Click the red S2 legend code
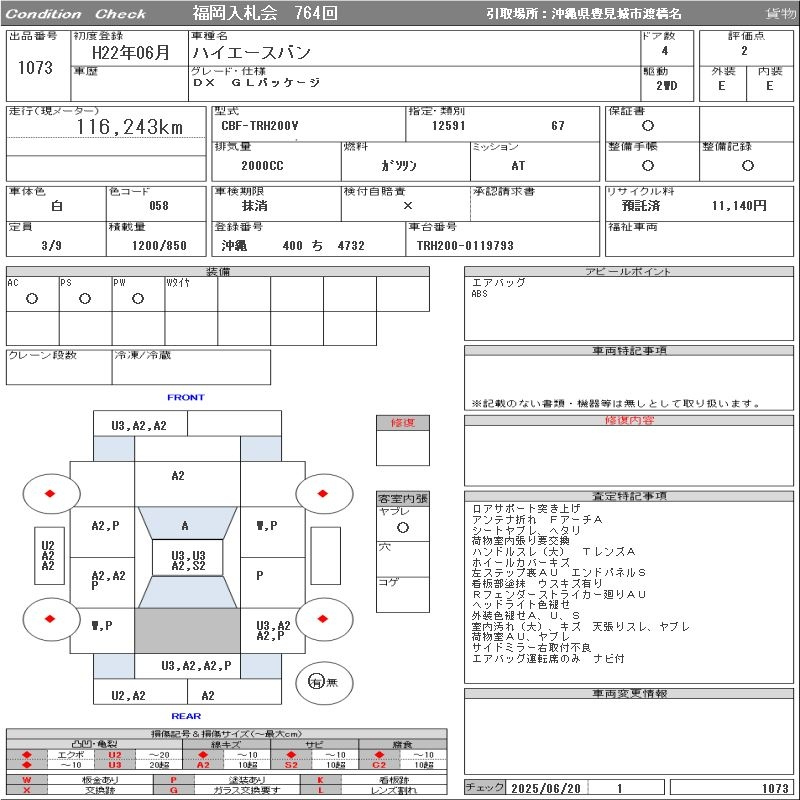 (291, 765)
